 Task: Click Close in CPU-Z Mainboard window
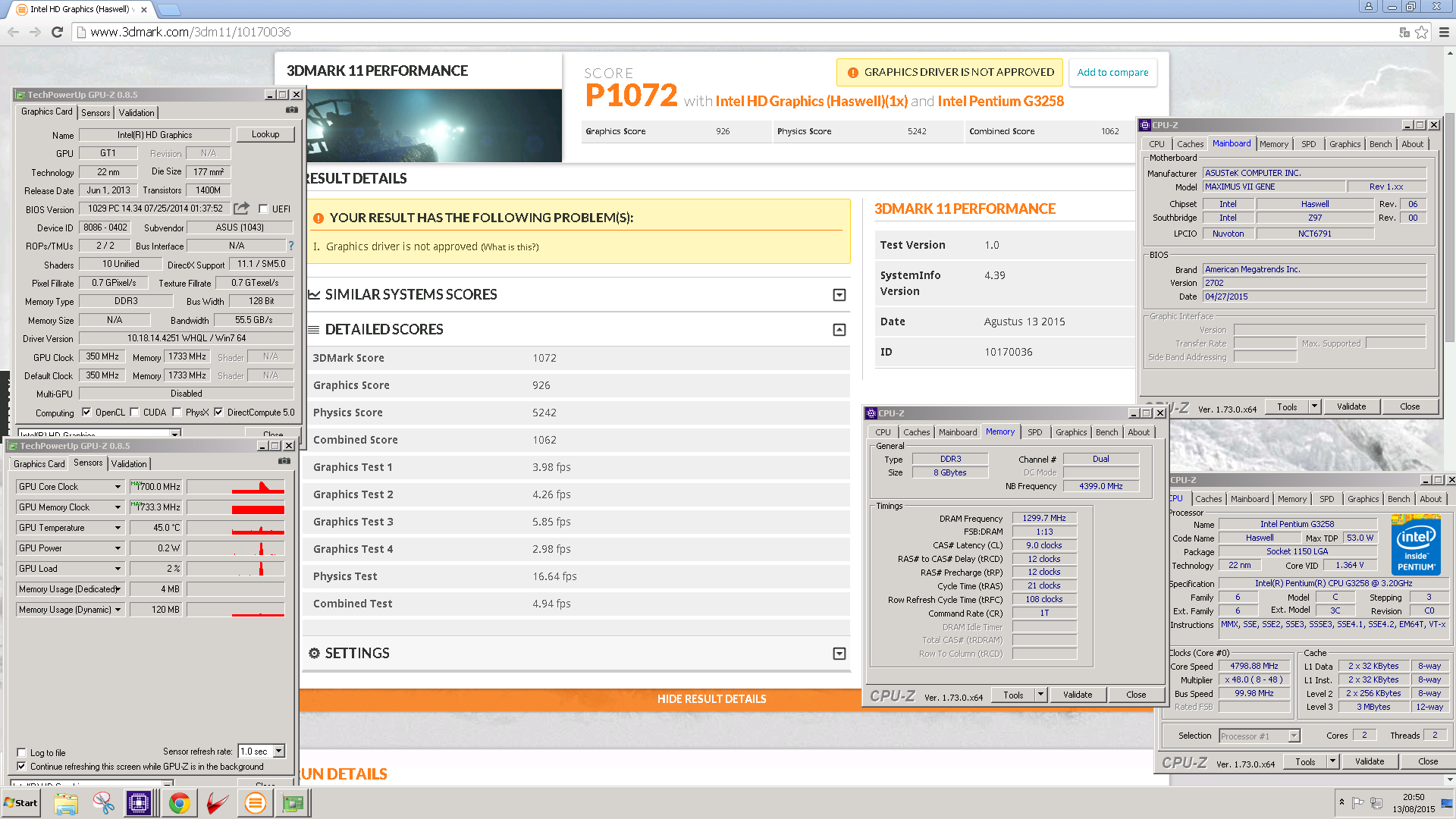pos(1410,406)
